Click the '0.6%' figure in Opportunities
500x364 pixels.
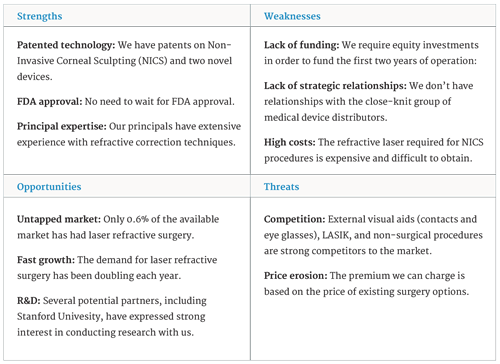pos(138,219)
